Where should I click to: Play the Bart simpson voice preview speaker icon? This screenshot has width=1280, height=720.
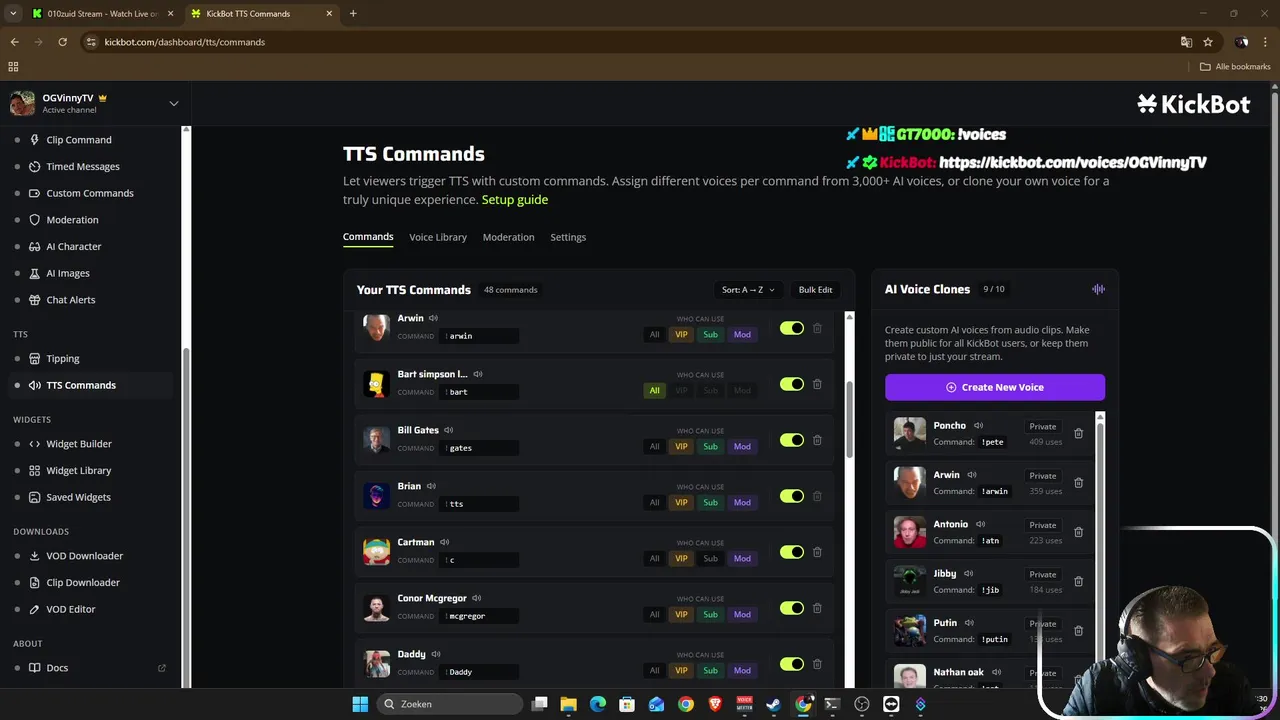[x=478, y=374]
